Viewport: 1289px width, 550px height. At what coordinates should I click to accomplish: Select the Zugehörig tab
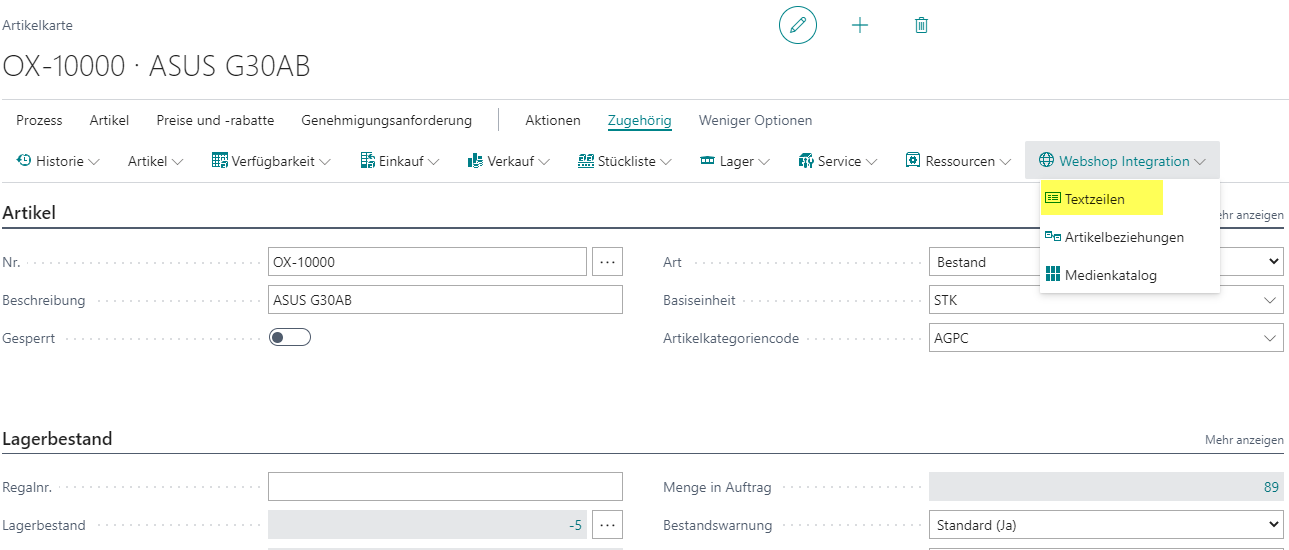point(640,120)
